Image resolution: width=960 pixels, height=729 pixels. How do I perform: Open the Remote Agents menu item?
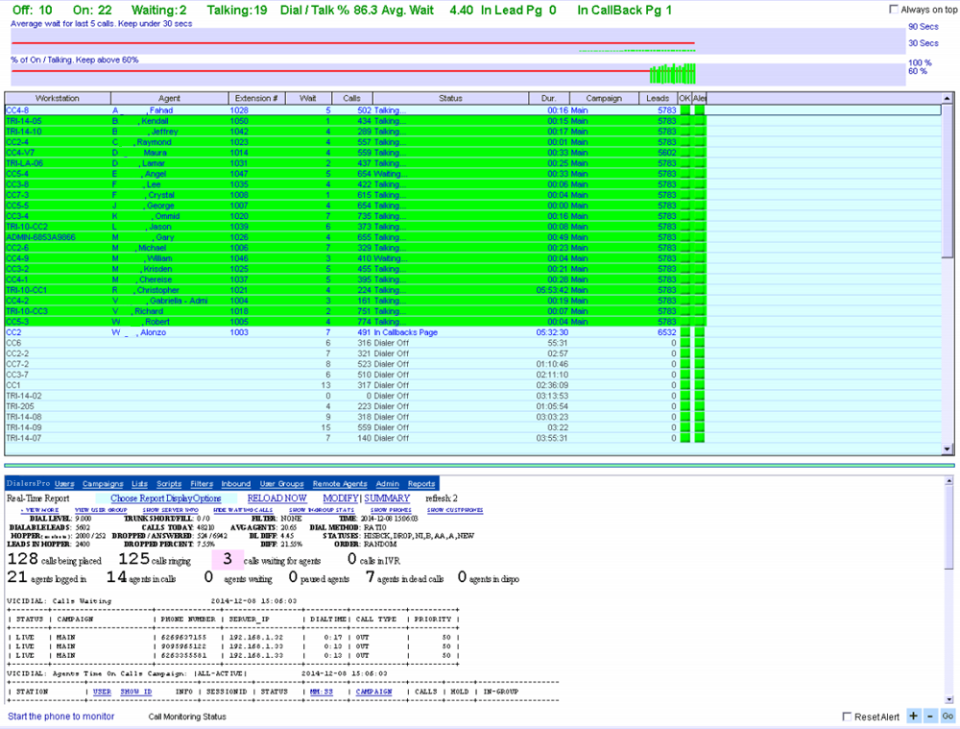[x=340, y=484]
